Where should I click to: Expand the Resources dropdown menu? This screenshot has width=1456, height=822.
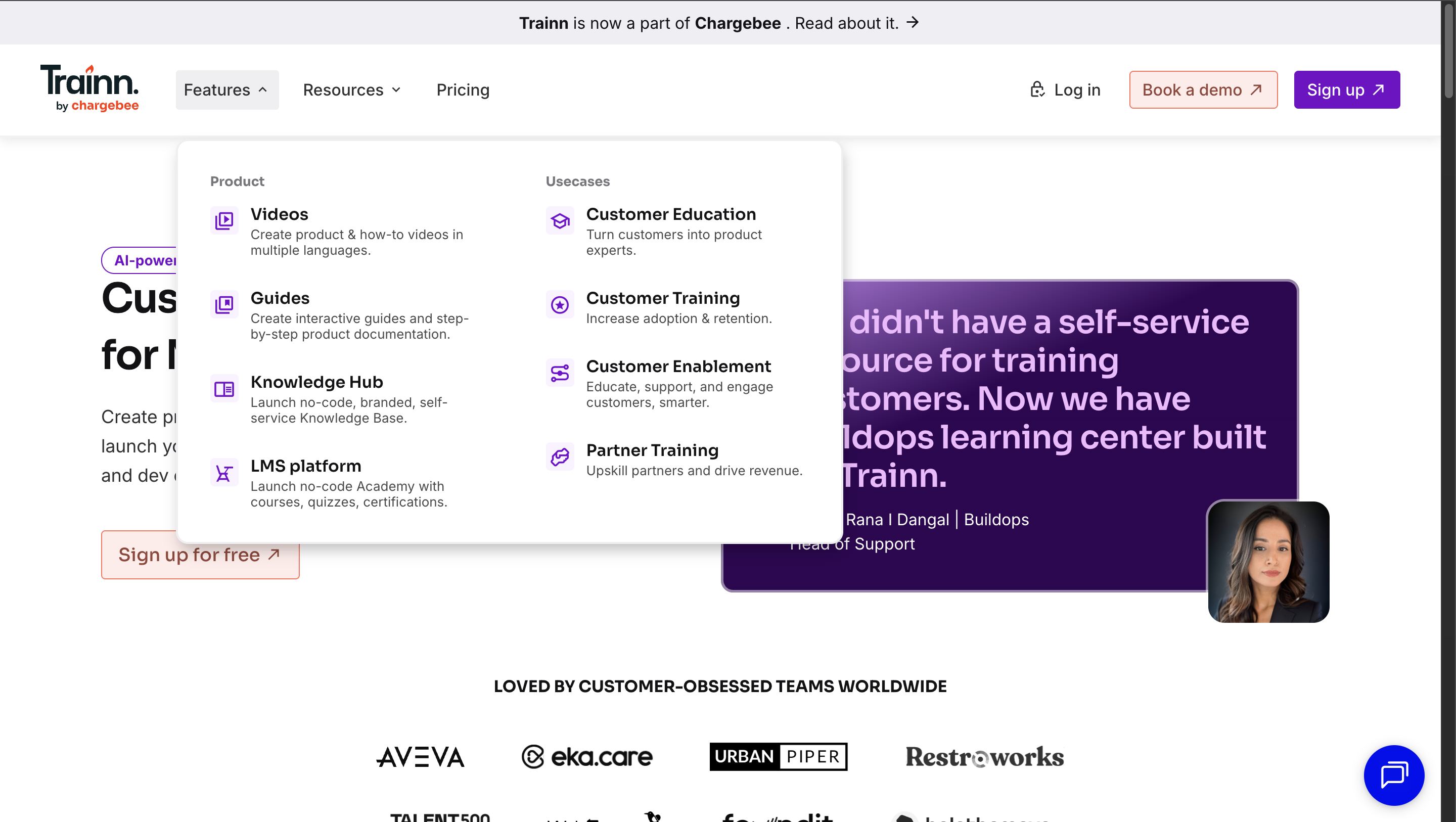(x=351, y=89)
